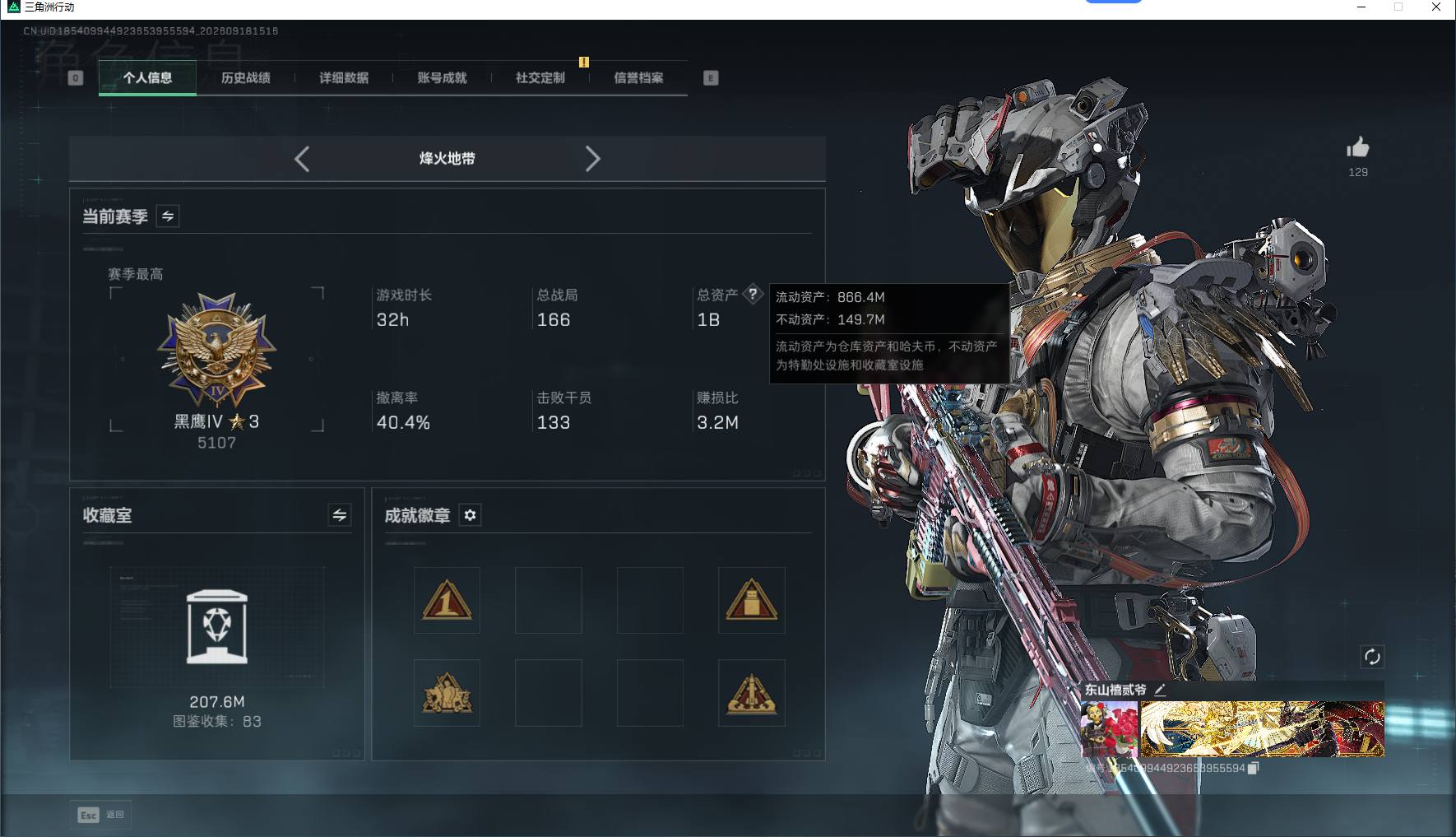Select the 账号成就 tab

click(x=442, y=78)
